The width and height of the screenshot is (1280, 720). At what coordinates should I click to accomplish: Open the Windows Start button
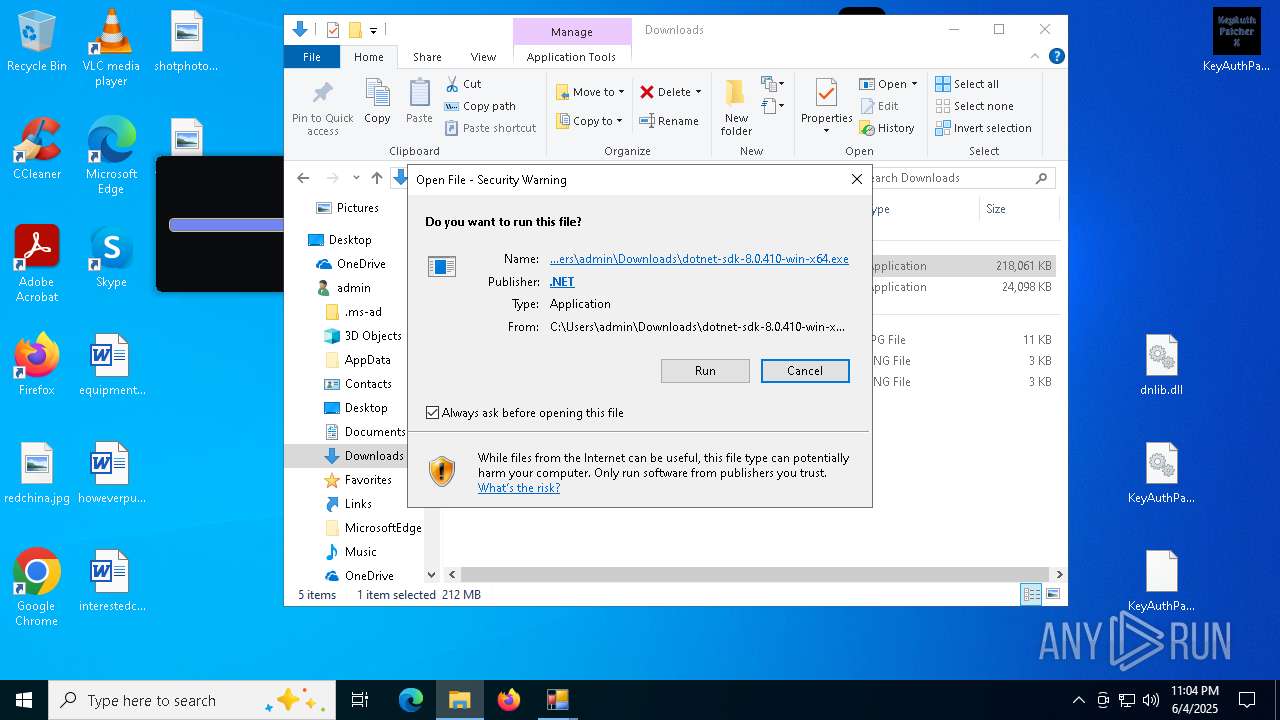[24, 700]
